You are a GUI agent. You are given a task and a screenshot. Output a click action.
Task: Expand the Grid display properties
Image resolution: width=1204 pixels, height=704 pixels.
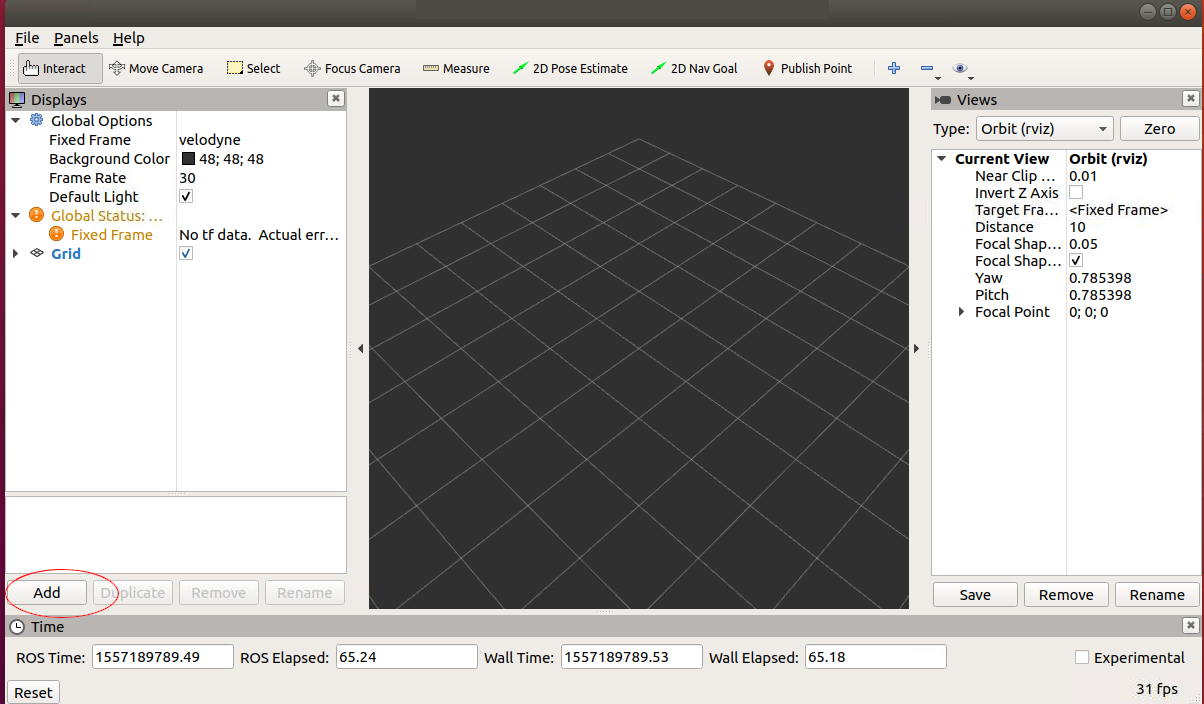[x=14, y=253]
